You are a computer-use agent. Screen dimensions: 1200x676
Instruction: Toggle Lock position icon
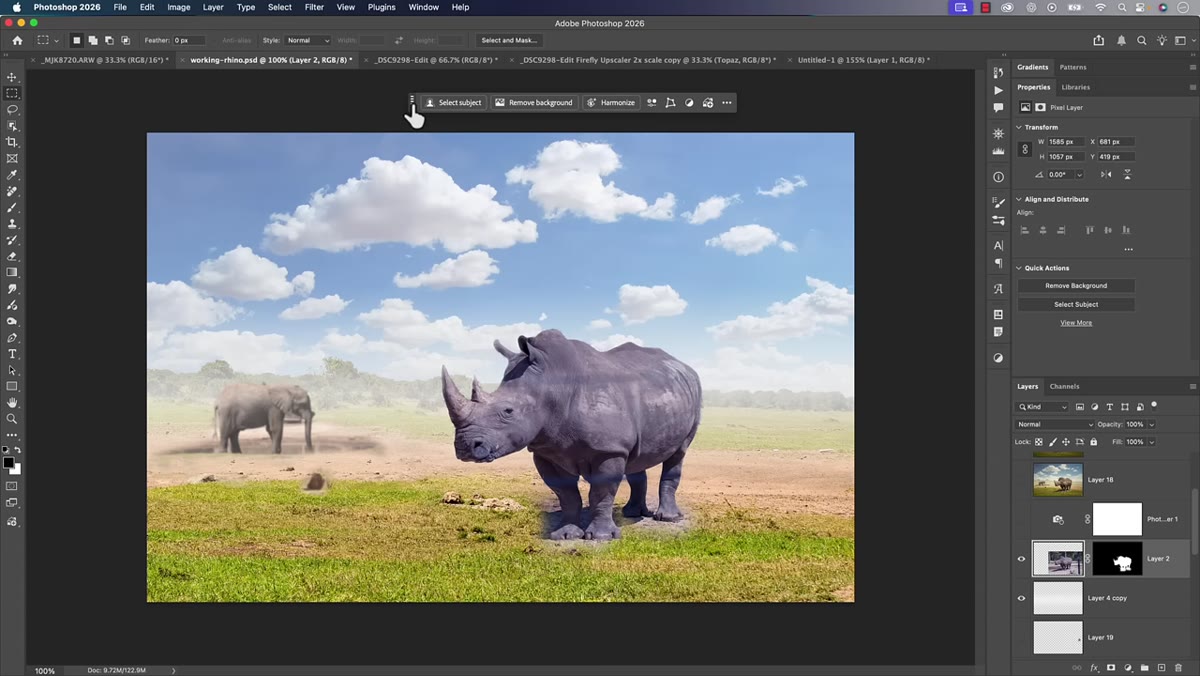coord(1066,442)
